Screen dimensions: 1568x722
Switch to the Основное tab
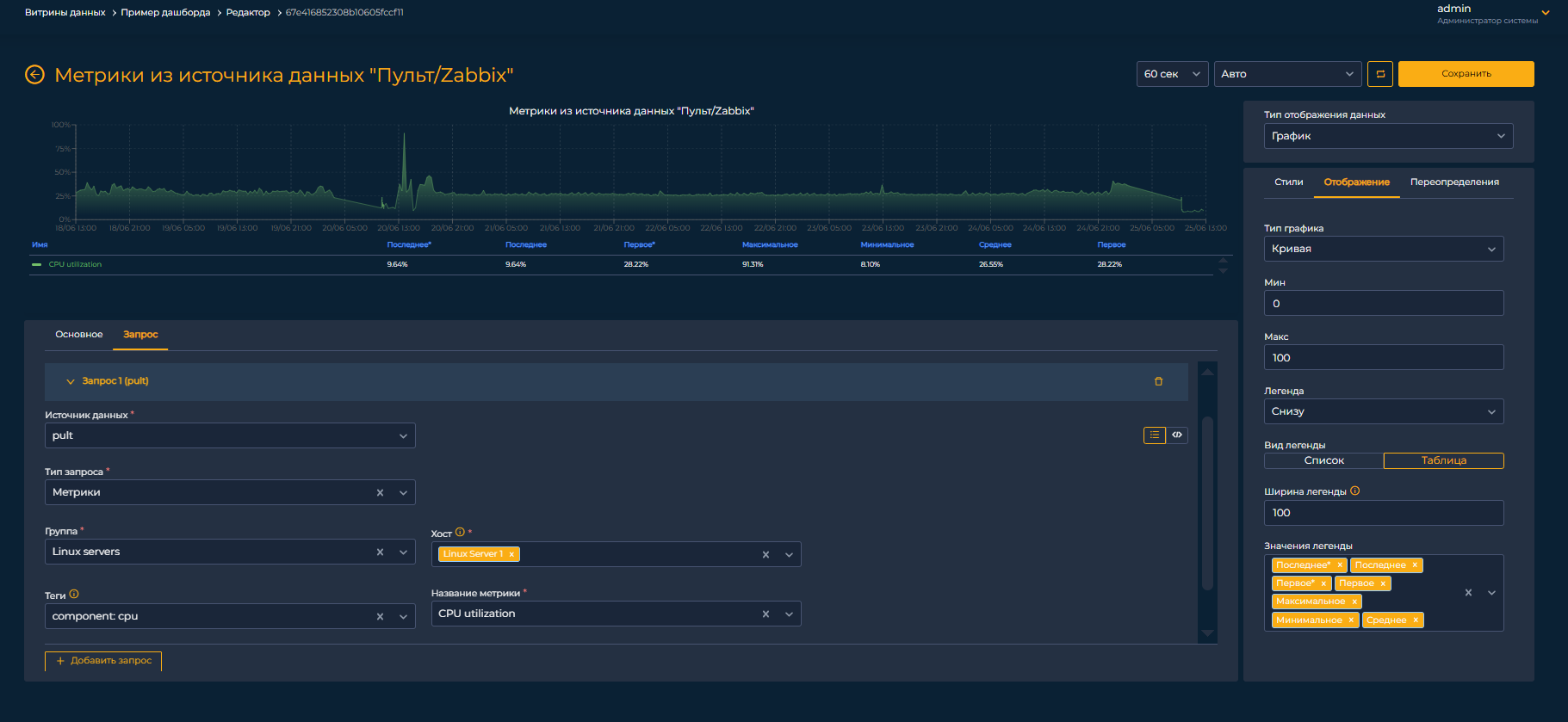tap(79, 335)
